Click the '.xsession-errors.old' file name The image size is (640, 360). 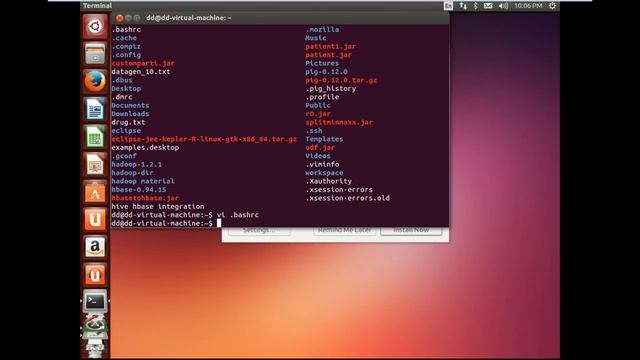point(347,198)
